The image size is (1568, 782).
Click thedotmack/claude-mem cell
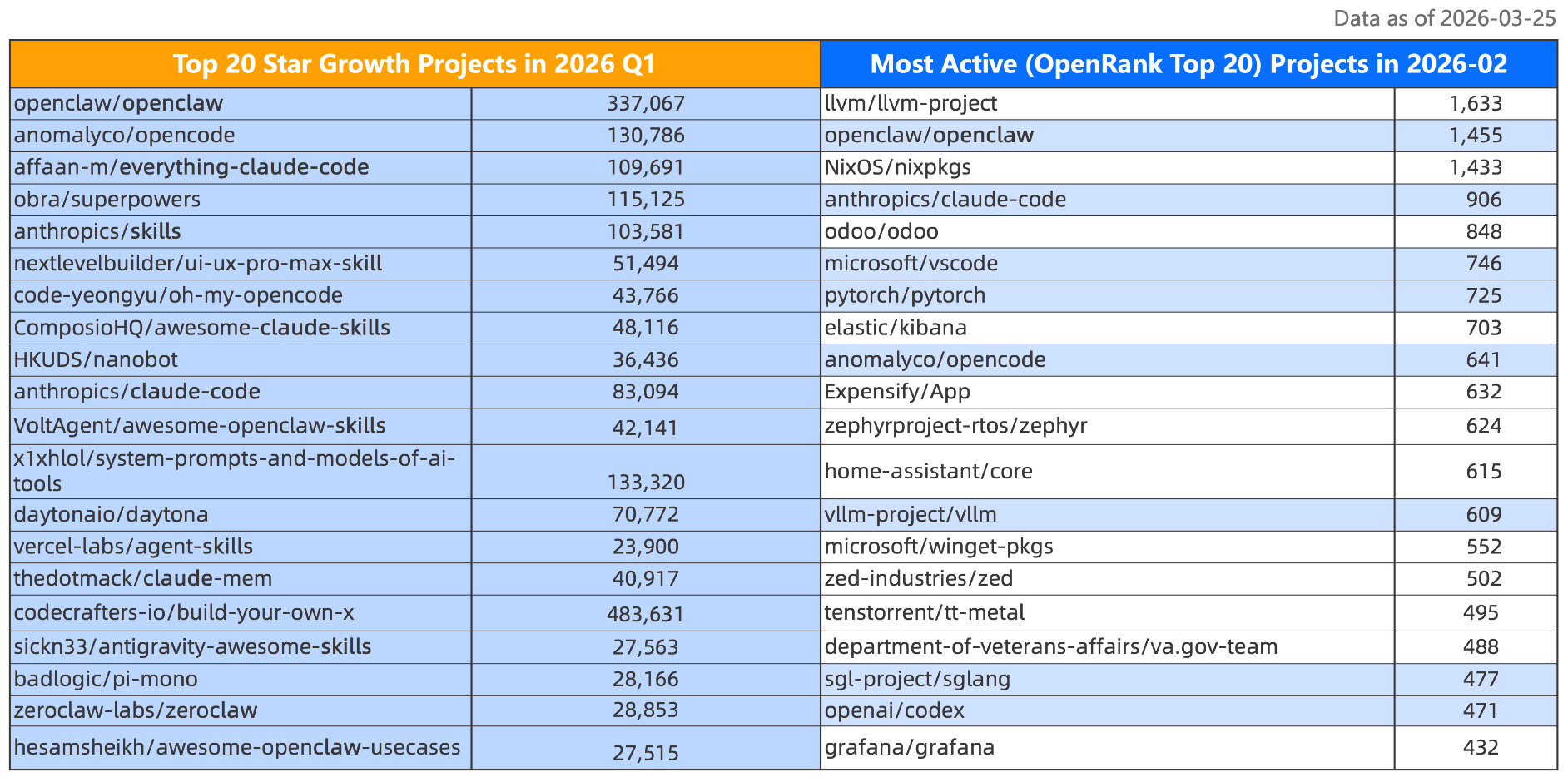click(241, 579)
